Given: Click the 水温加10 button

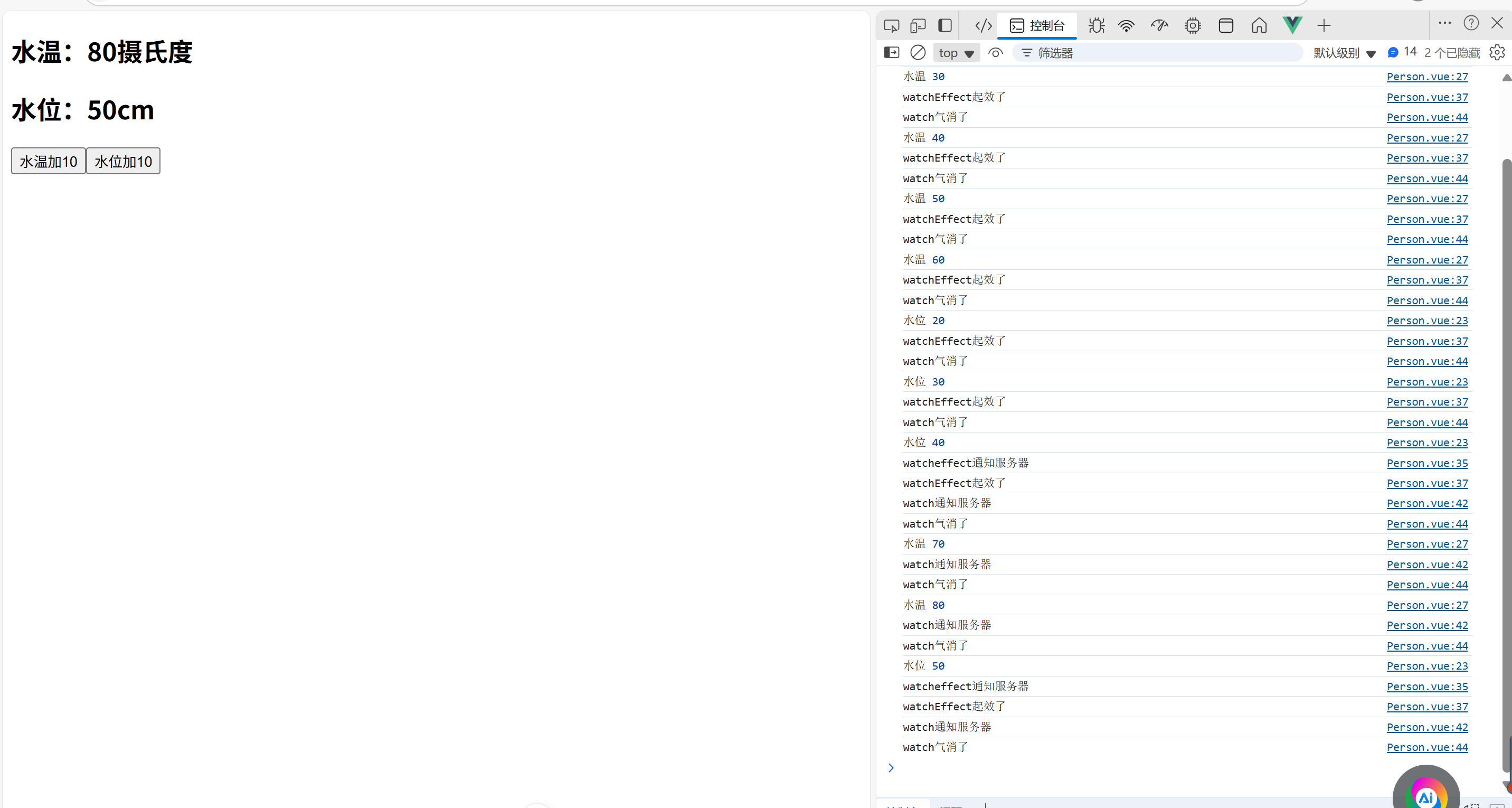Looking at the screenshot, I should pyautogui.click(x=48, y=161).
